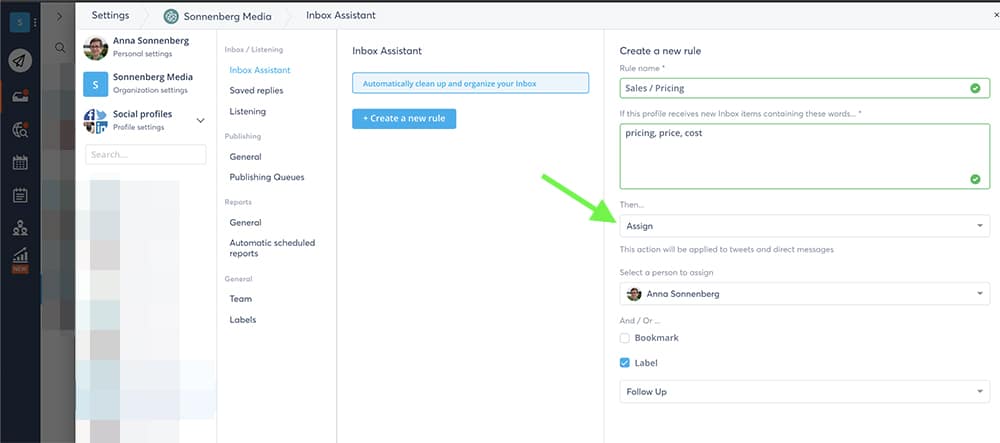This screenshot has width=1000, height=443.
Task: Open Saved replies settings
Action: pos(255,91)
